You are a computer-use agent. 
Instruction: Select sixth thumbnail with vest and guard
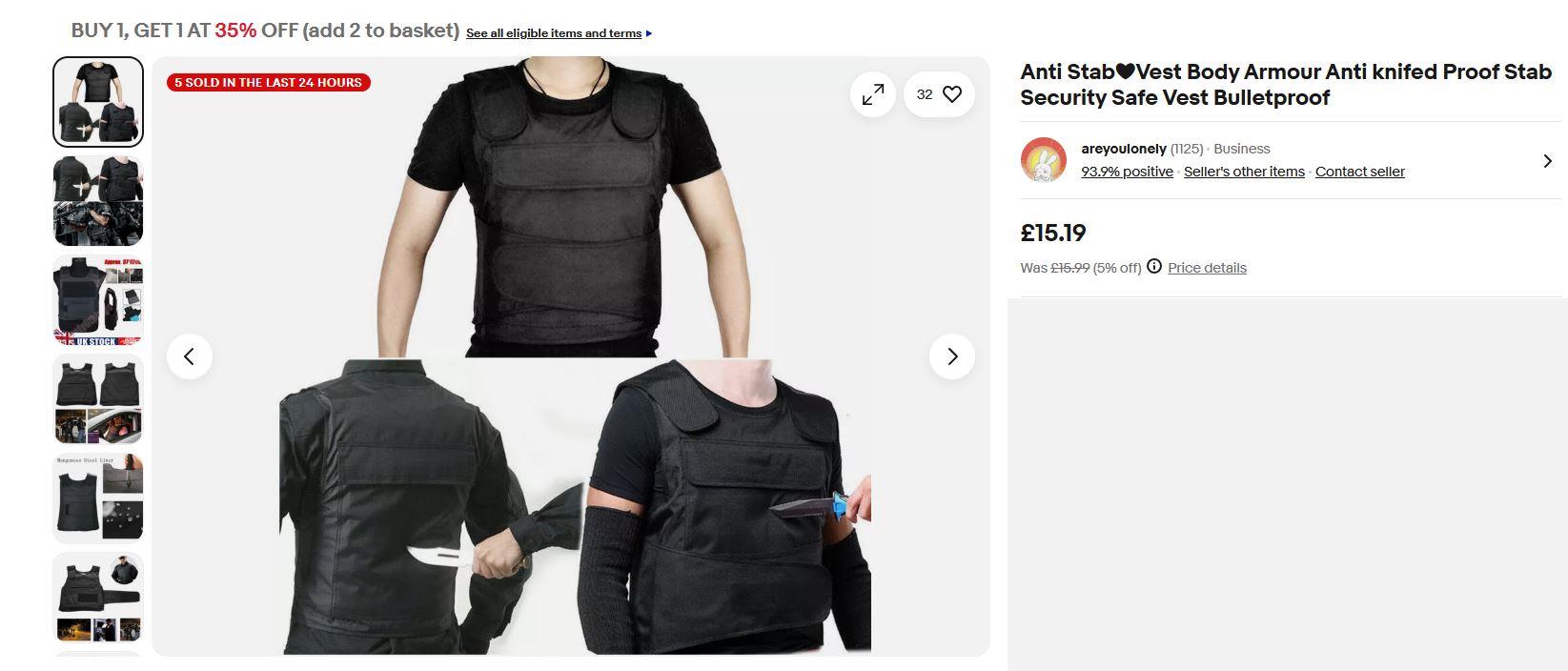98,598
